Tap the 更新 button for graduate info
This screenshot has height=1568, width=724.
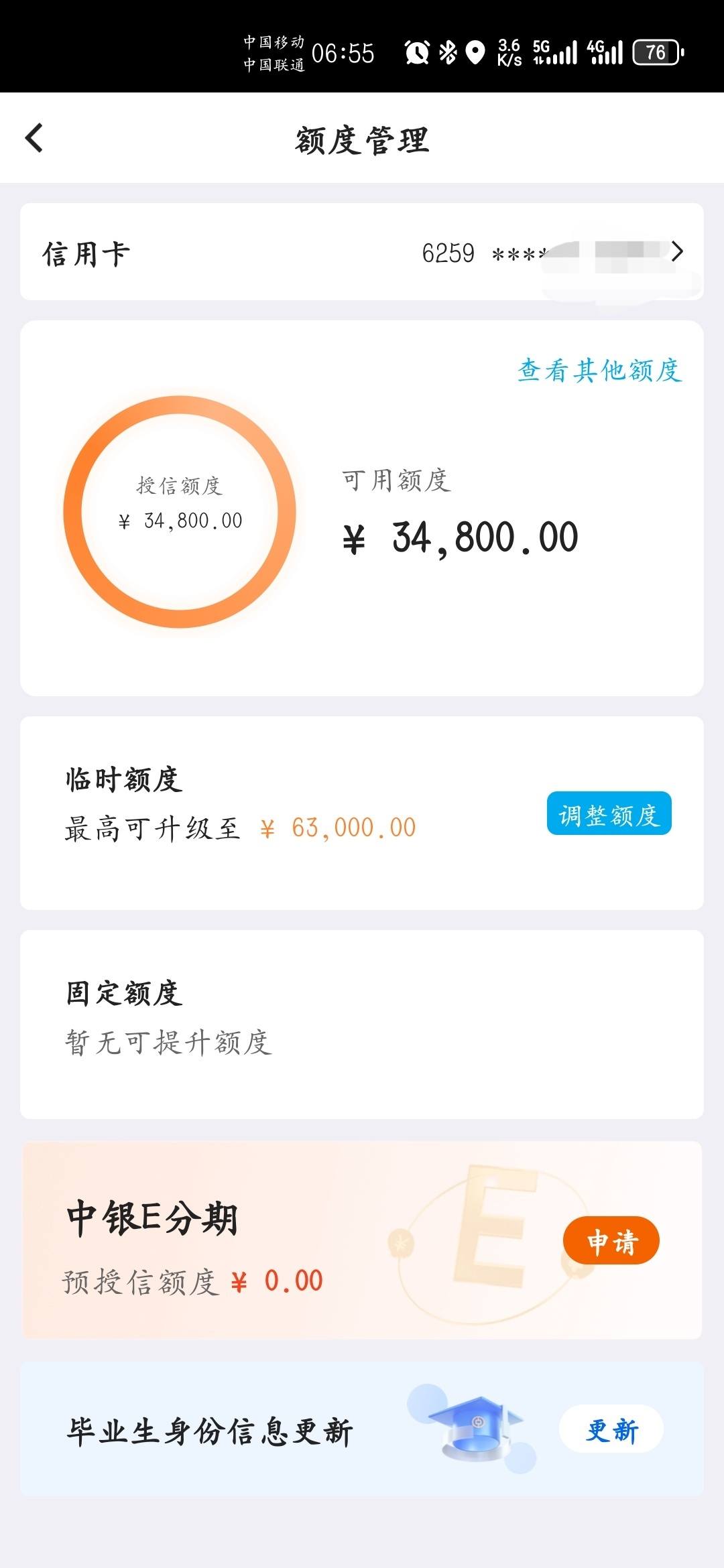click(x=611, y=1429)
